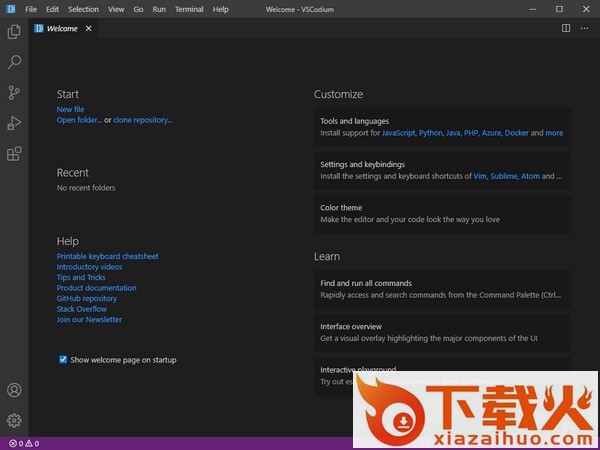Open the Color theme card

[442, 214]
